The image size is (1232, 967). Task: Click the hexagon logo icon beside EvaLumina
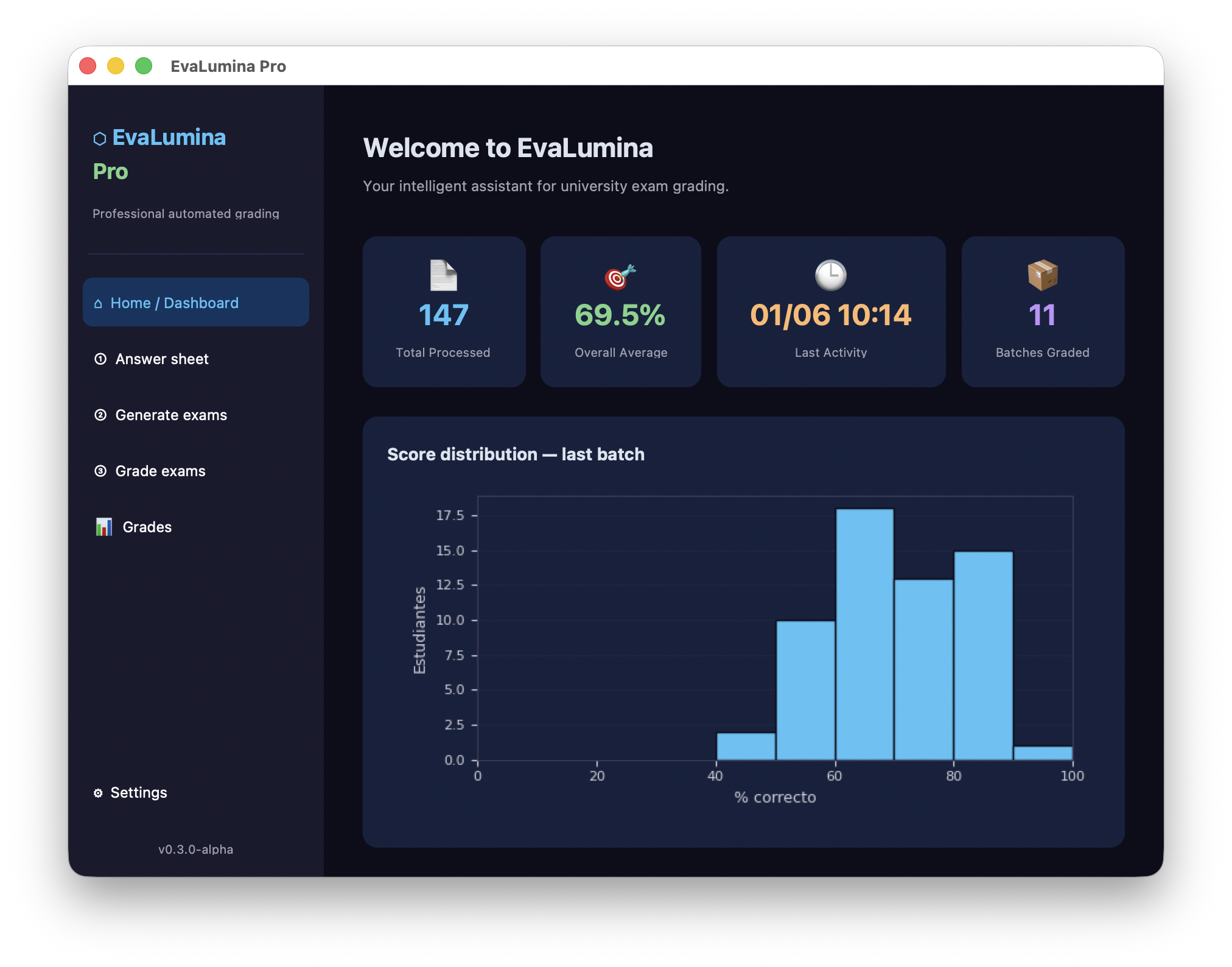click(x=100, y=139)
